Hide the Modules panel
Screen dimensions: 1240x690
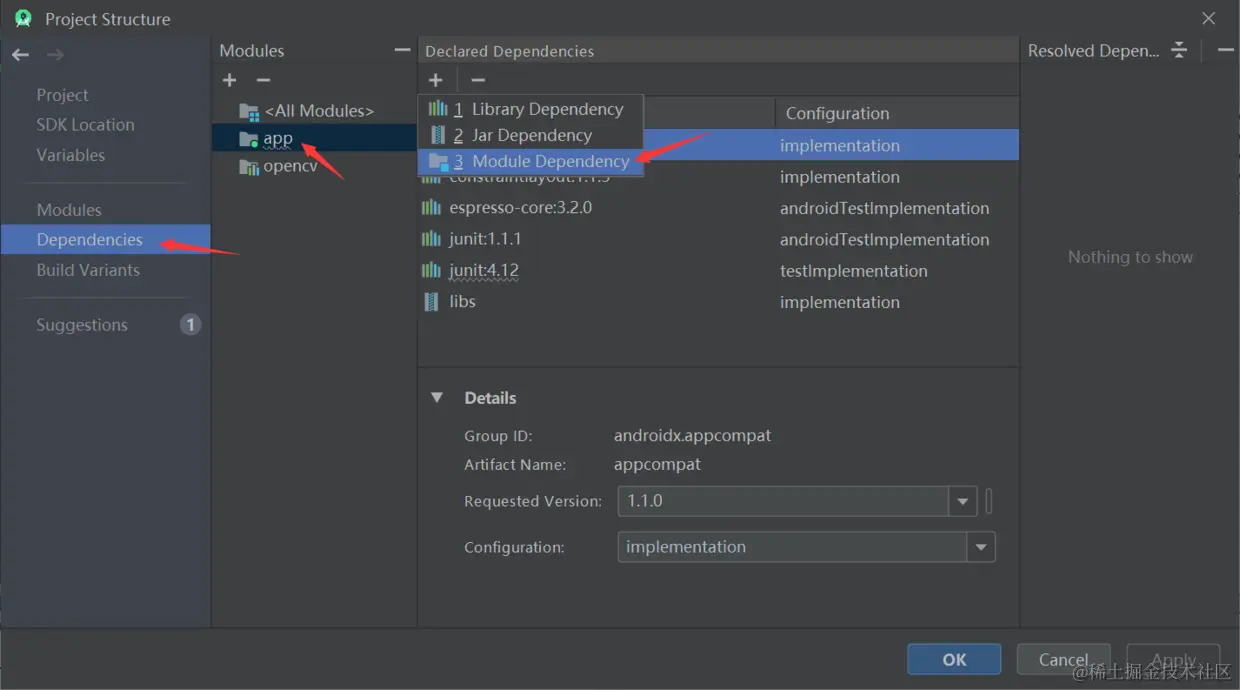tap(402, 50)
